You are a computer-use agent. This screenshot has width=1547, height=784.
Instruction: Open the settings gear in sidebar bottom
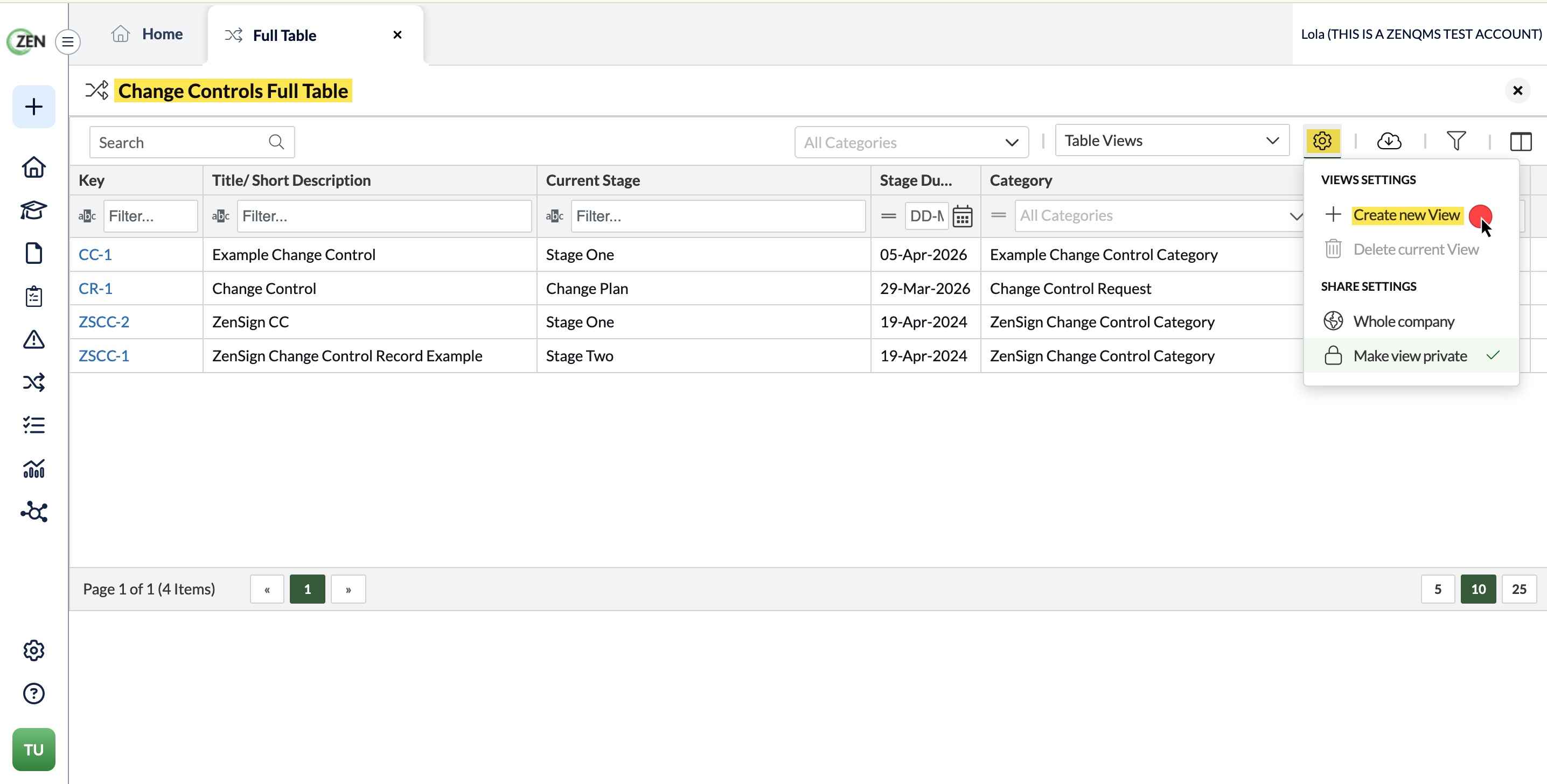(x=33, y=651)
